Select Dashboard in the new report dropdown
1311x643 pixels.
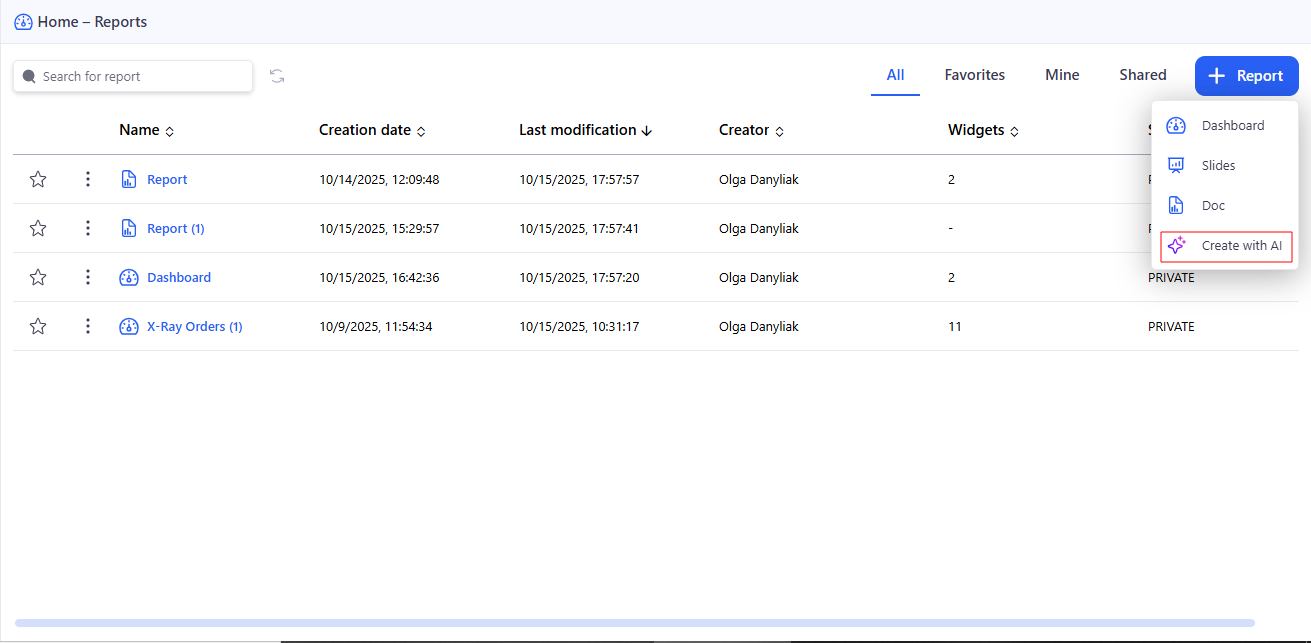1232,126
